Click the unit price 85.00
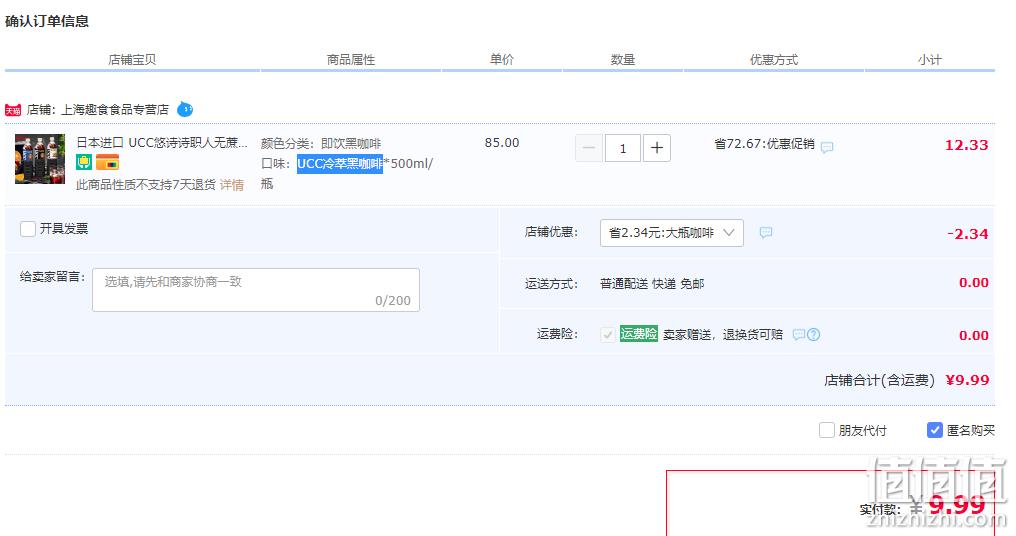Viewport: 1016px width, 536px height. (502, 143)
